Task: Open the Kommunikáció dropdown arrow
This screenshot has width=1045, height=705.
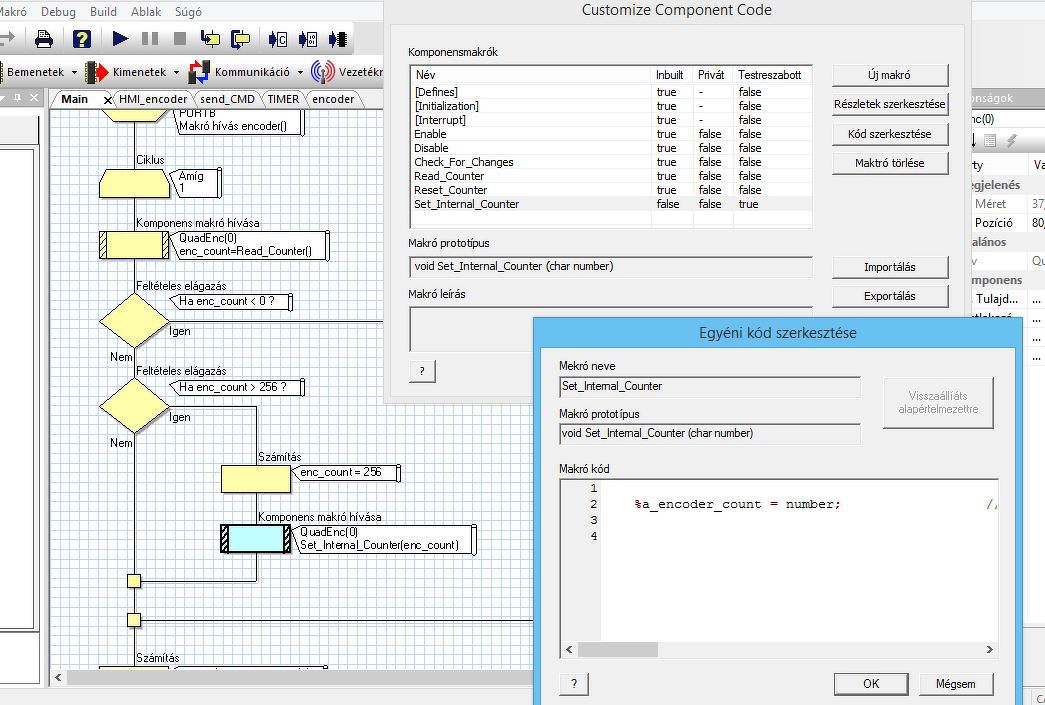Action: point(301,72)
